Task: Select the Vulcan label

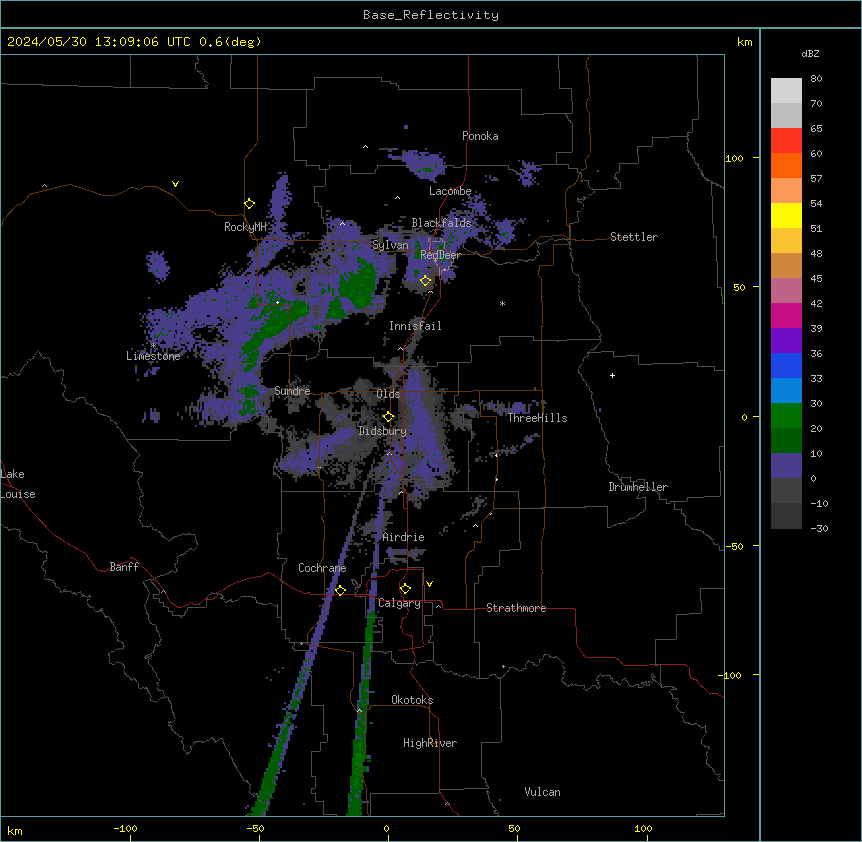Action: tap(543, 792)
